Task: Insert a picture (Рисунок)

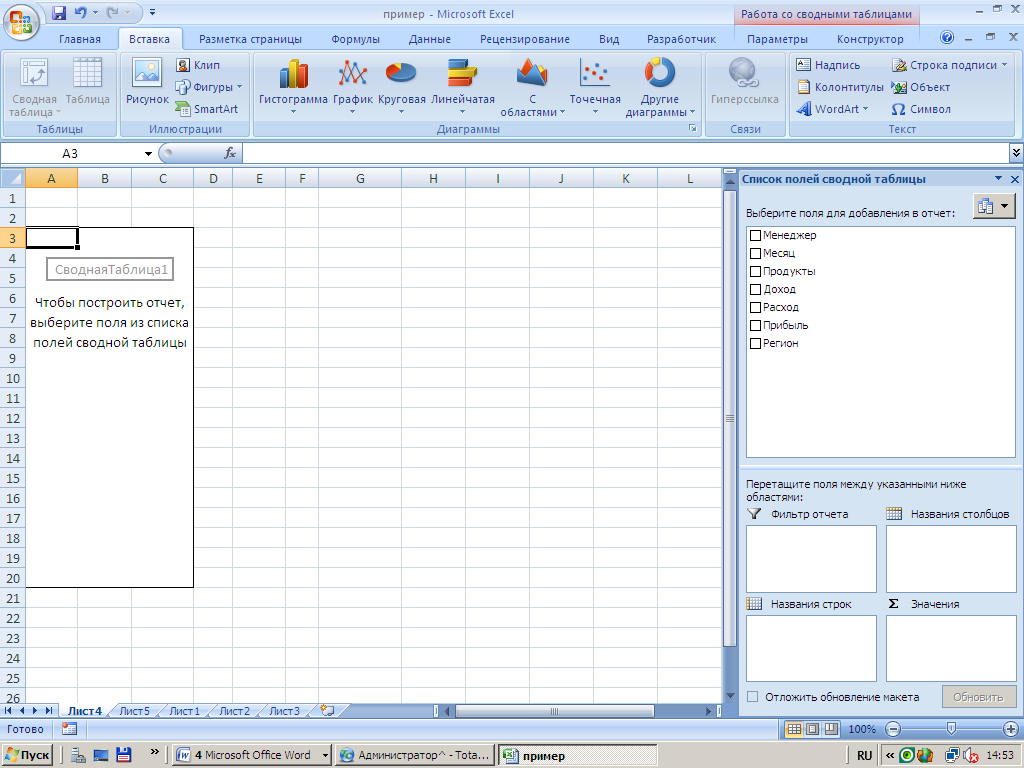Action: coord(147,82)
